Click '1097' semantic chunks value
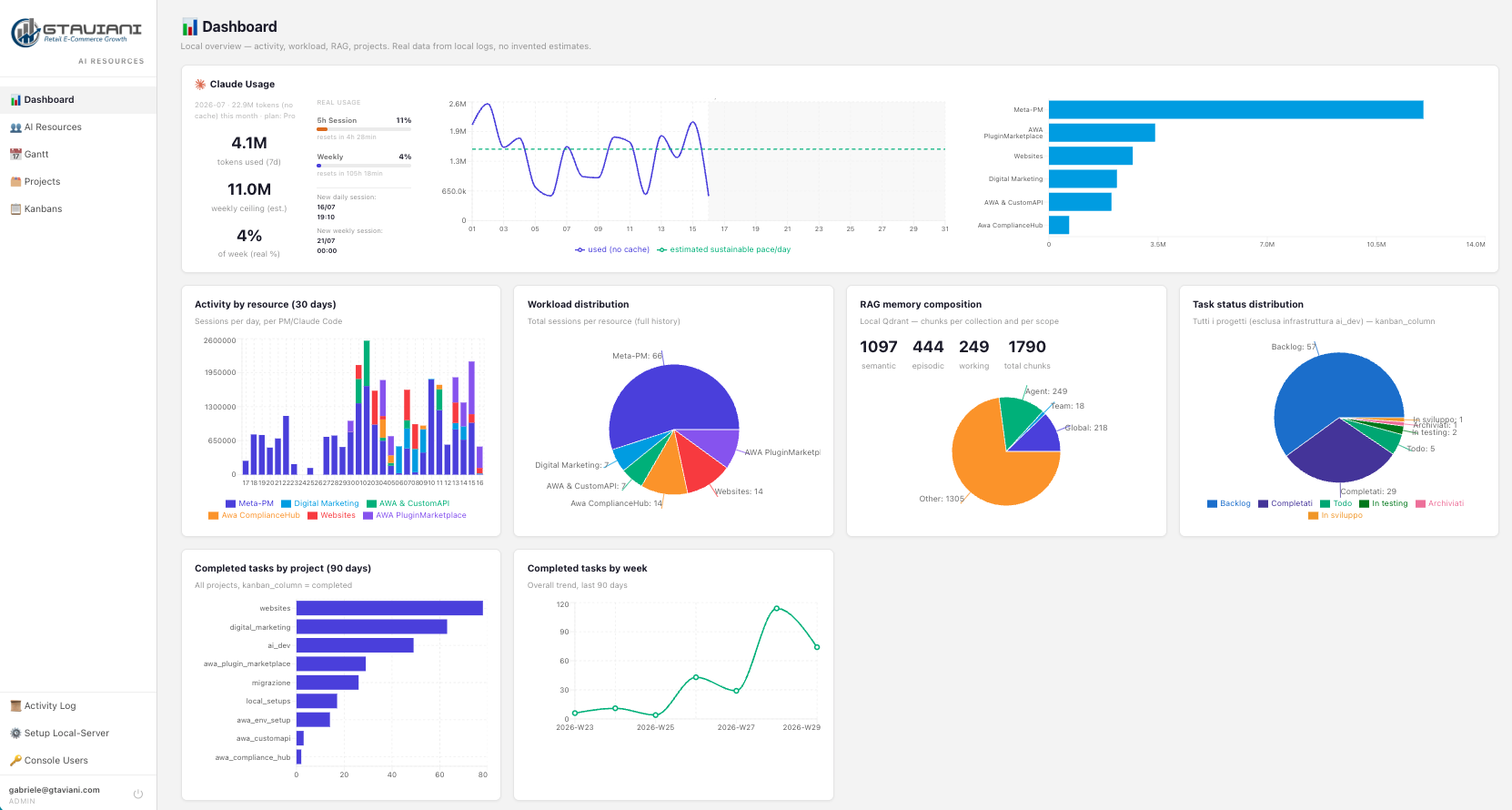The image size is (1512, 810). point(879,347)
